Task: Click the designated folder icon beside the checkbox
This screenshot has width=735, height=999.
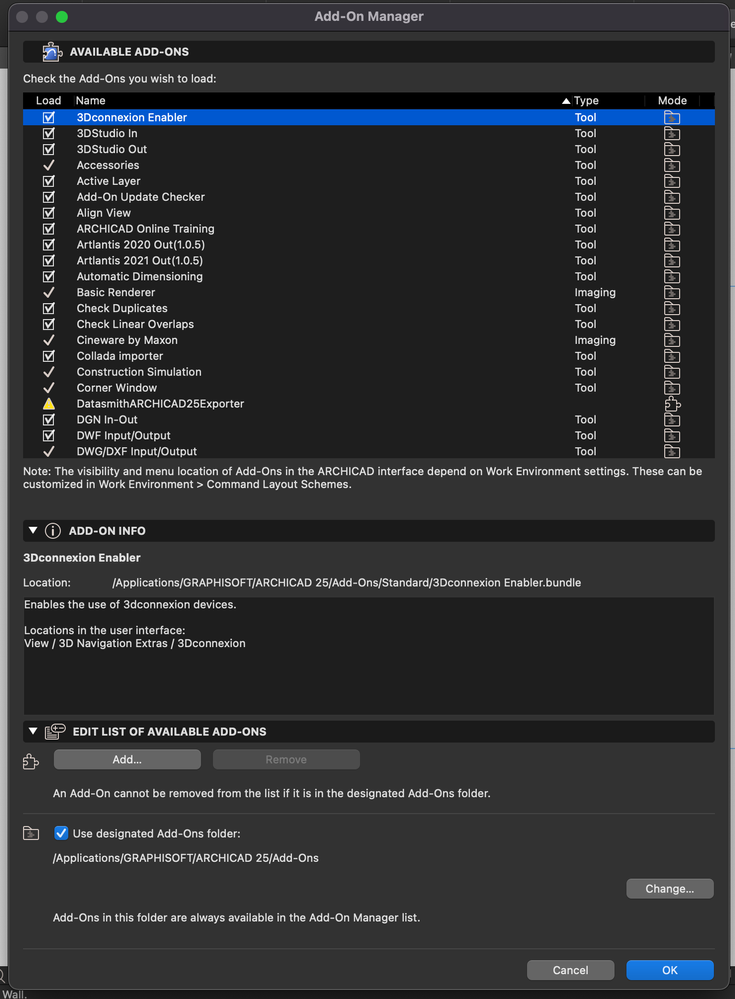Action: pos(31,834)
